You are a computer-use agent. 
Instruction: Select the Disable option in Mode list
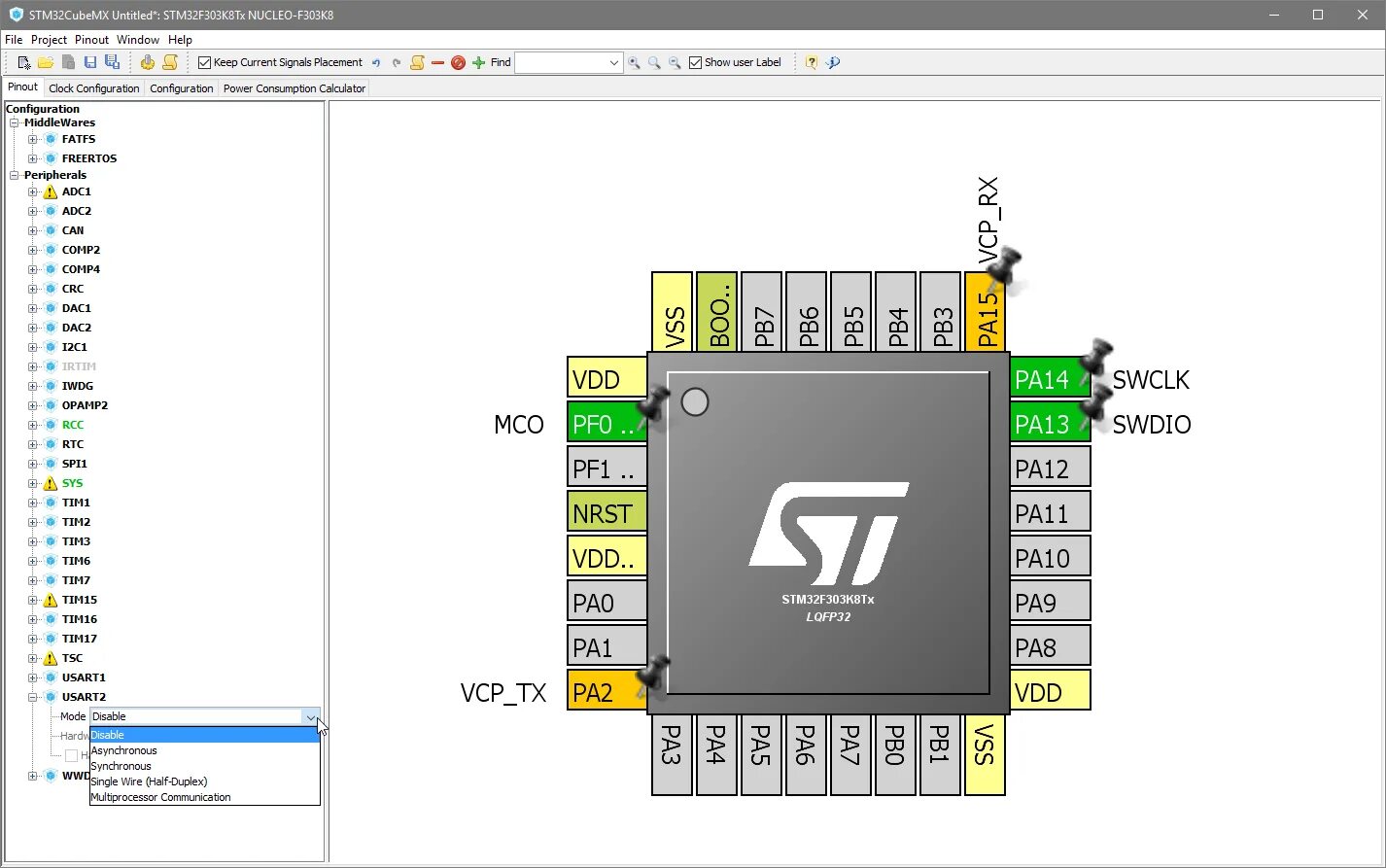coord(204,735)
